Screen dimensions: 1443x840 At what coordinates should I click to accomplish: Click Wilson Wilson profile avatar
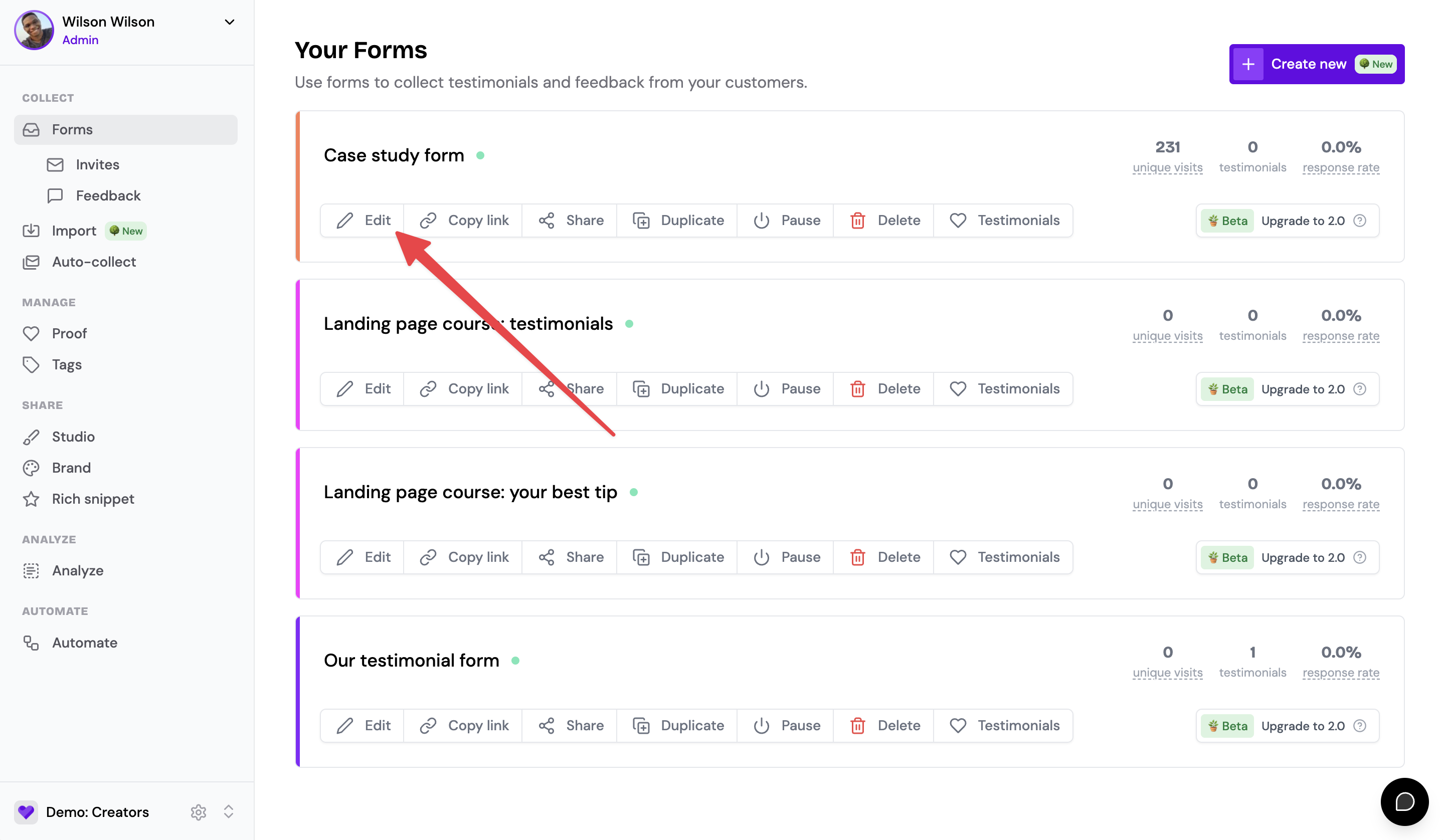coord(34,30)
